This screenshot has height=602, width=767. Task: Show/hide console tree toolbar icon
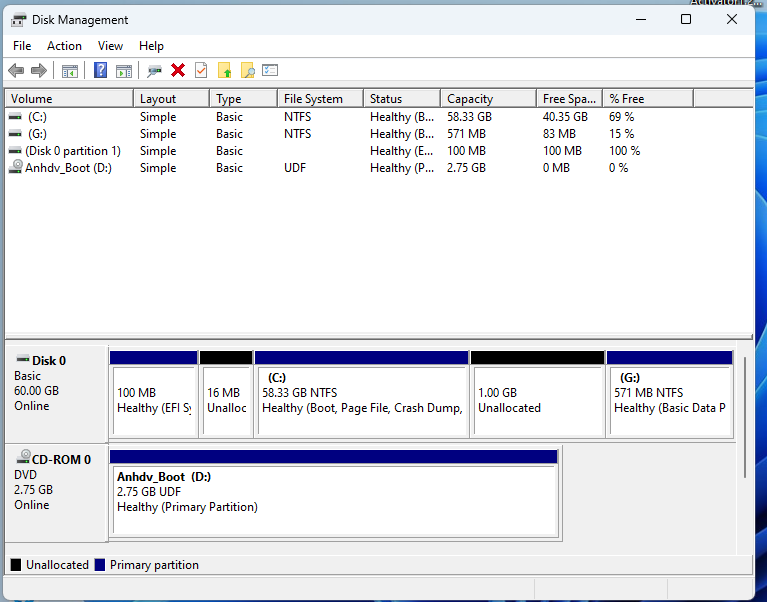pos(69,71)
